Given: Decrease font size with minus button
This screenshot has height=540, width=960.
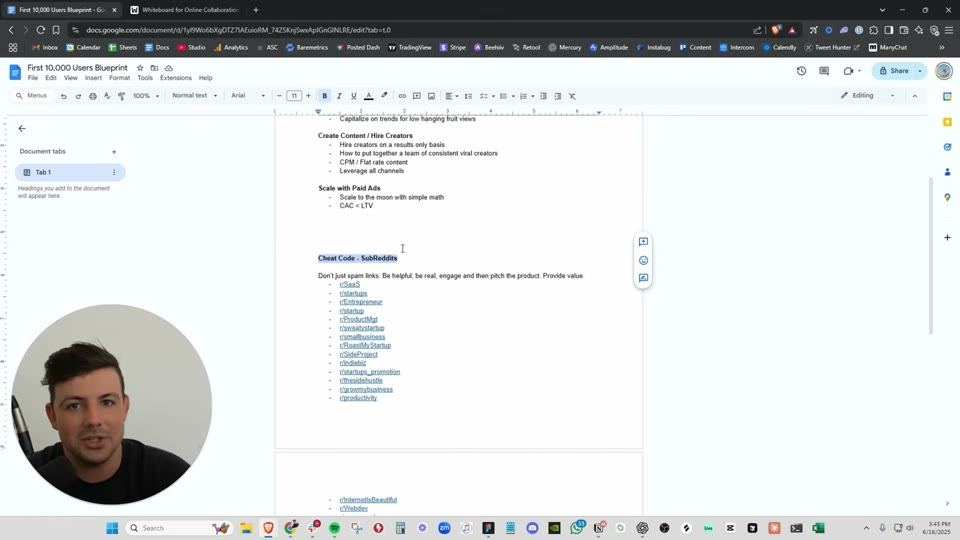Looking at the screenshot, I should point(279,96).
